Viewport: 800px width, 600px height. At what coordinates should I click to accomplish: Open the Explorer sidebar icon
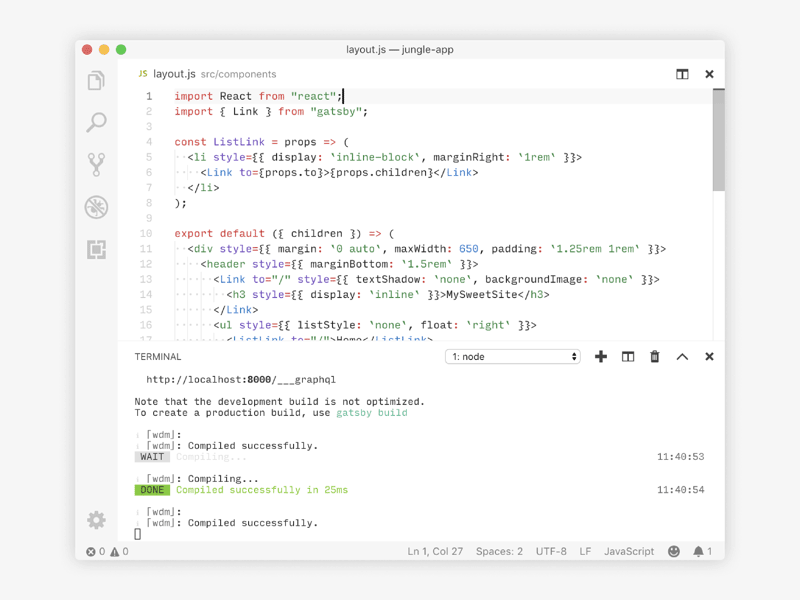pos(95,80)
